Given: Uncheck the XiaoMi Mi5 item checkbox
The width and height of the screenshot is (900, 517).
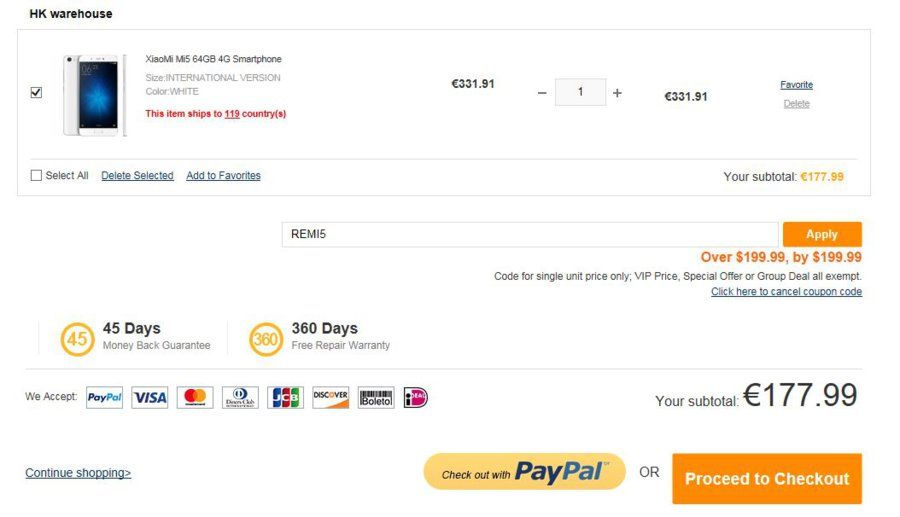Looking at the screenshot, I should (36, 92).
